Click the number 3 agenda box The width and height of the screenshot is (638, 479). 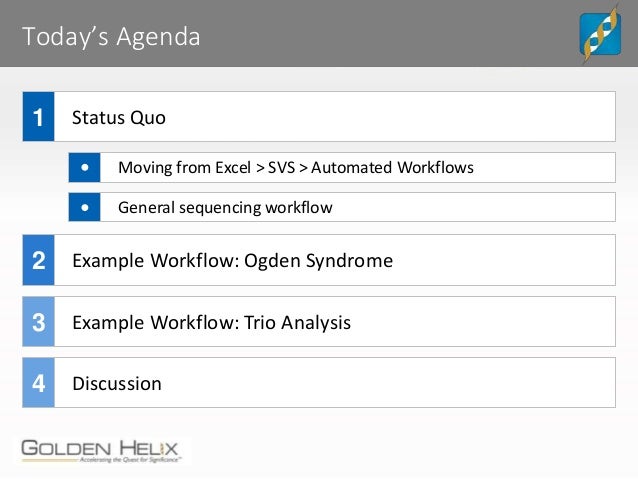coord(38,322)
